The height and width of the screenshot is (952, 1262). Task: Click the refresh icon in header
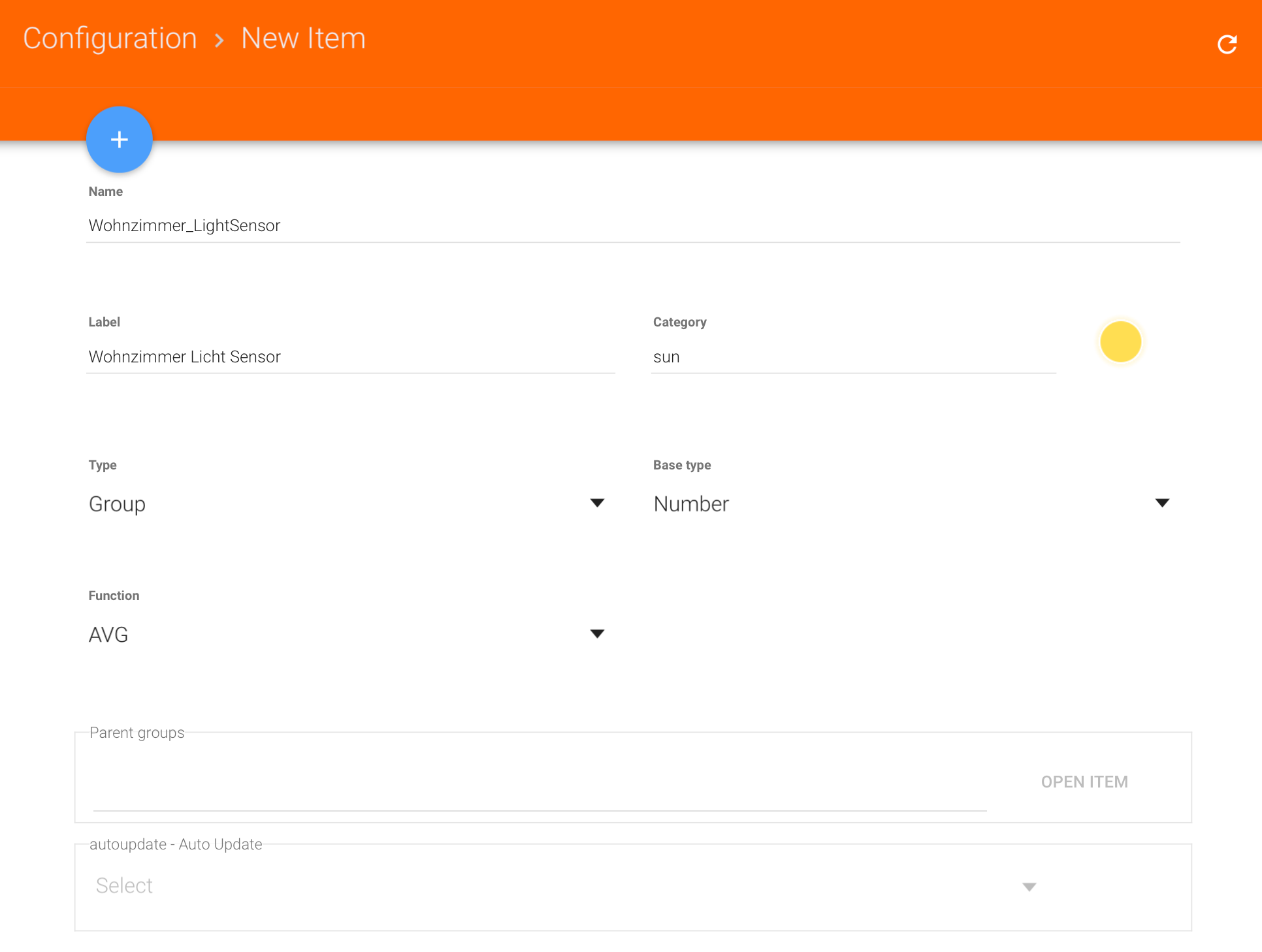[x=1227, y=44]
